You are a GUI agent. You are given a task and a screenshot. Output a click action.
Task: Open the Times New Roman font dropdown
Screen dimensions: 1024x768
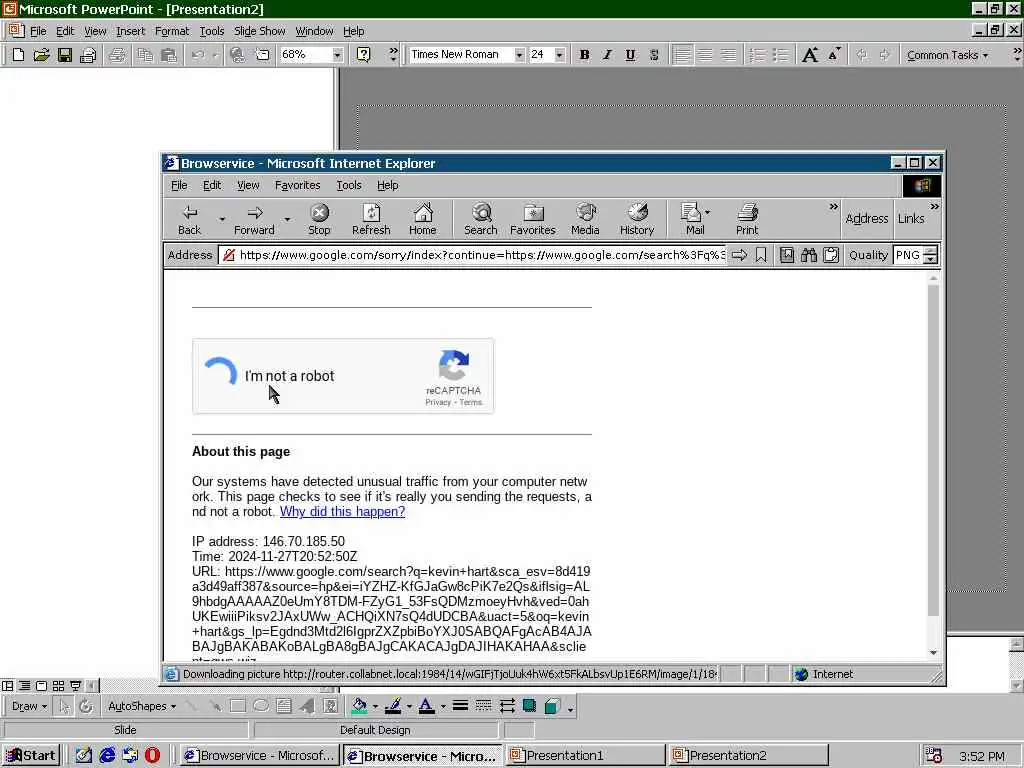tap(519, 55)
